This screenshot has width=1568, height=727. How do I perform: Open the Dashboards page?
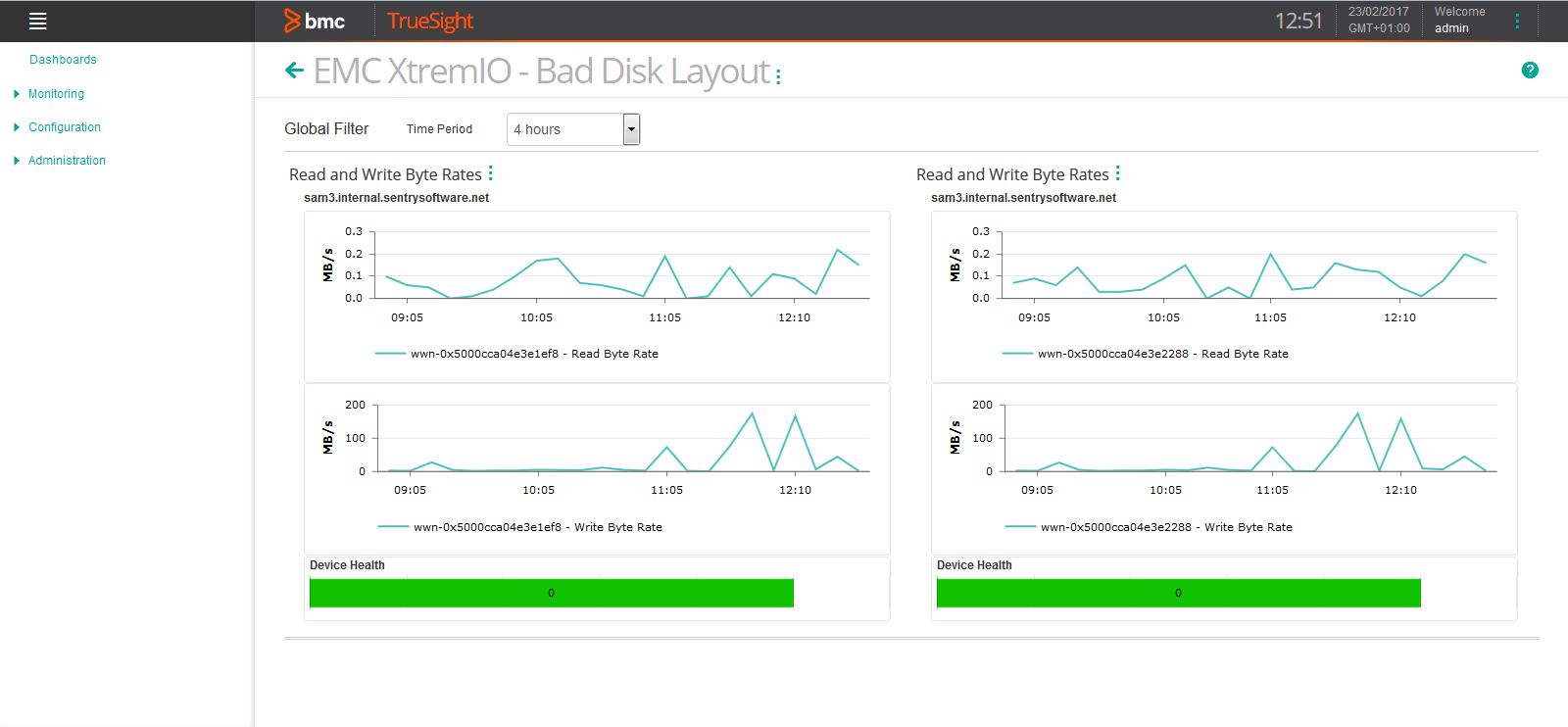click(63, 60)
